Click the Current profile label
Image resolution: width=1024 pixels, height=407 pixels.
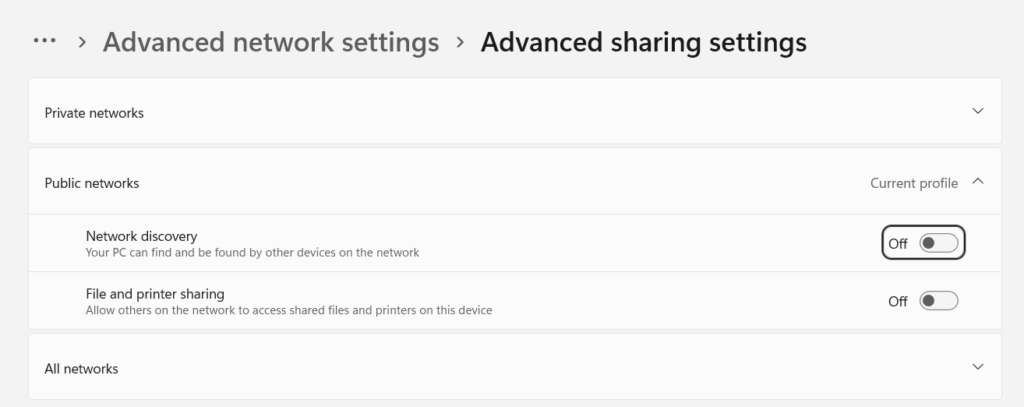[x=913, y=183]
